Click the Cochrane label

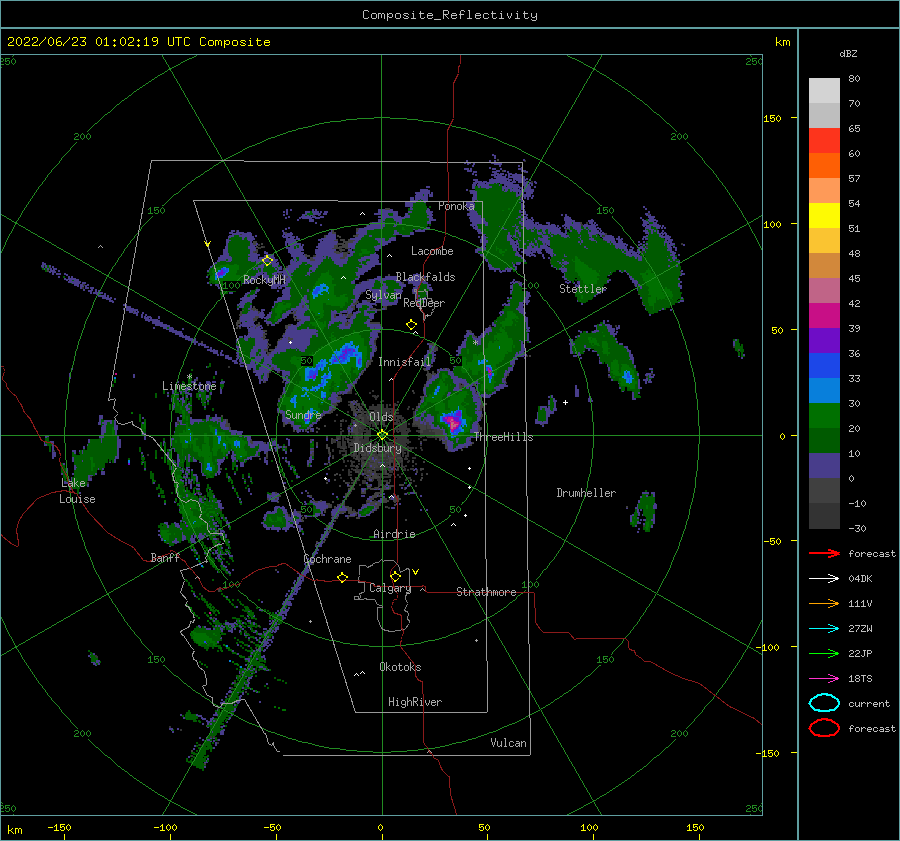(x=327, y=559)
